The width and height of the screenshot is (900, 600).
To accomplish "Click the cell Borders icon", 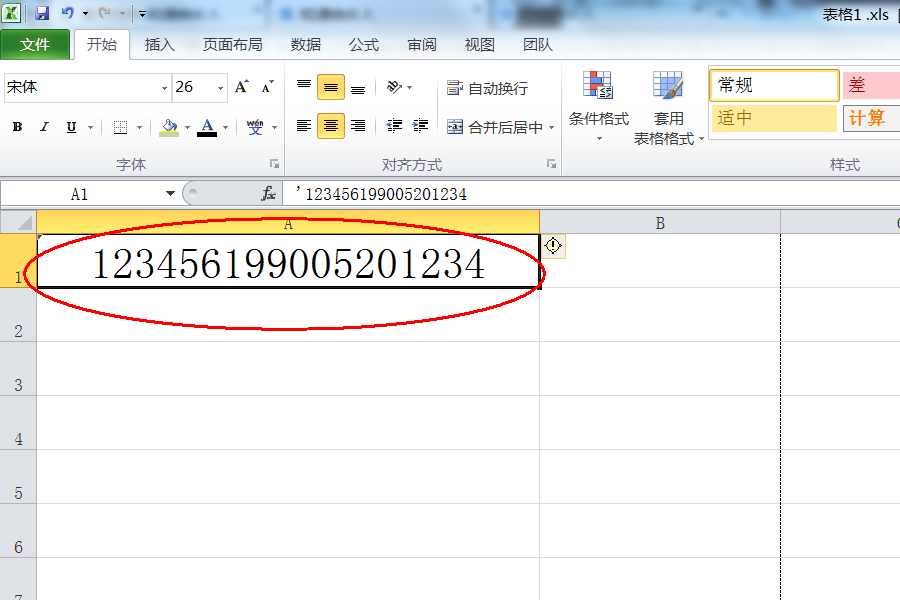I will (121, 127).
